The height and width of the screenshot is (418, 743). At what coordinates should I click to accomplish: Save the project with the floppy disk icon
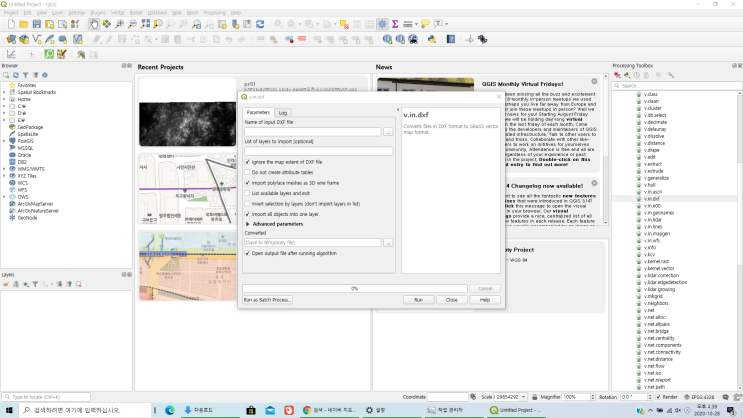coord(36,24)
